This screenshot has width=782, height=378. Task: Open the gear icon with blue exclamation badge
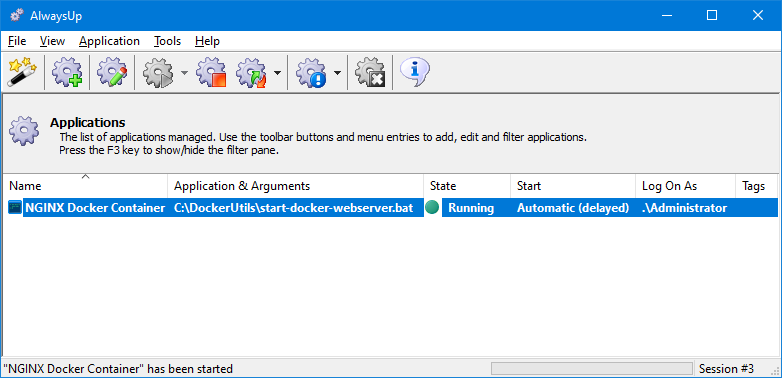point(311,72)
